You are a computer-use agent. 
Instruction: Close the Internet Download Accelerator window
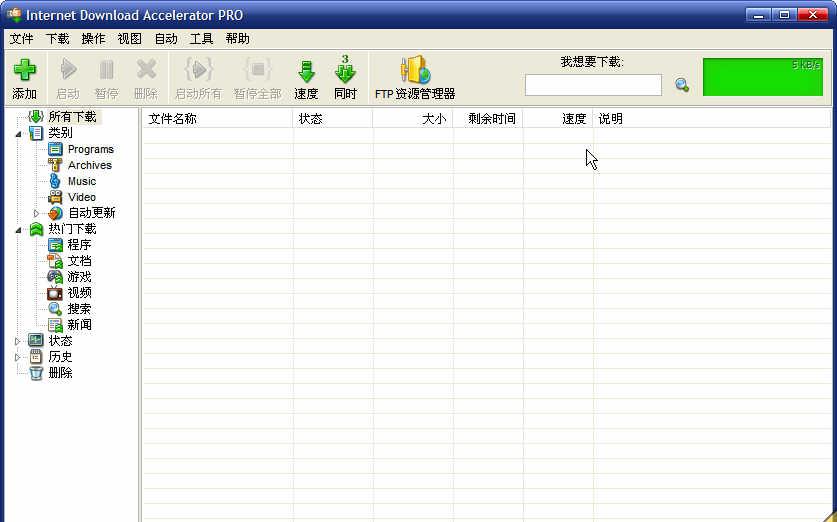pyautogui.click(x=813, y=15)
